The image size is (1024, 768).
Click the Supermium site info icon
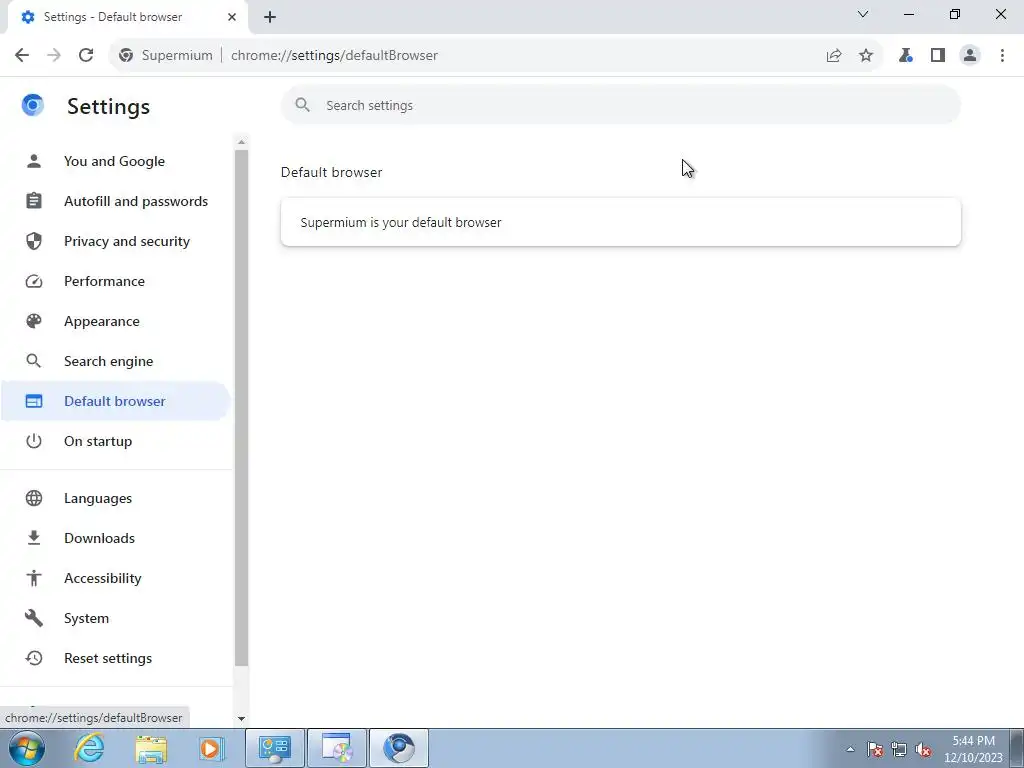126,56
